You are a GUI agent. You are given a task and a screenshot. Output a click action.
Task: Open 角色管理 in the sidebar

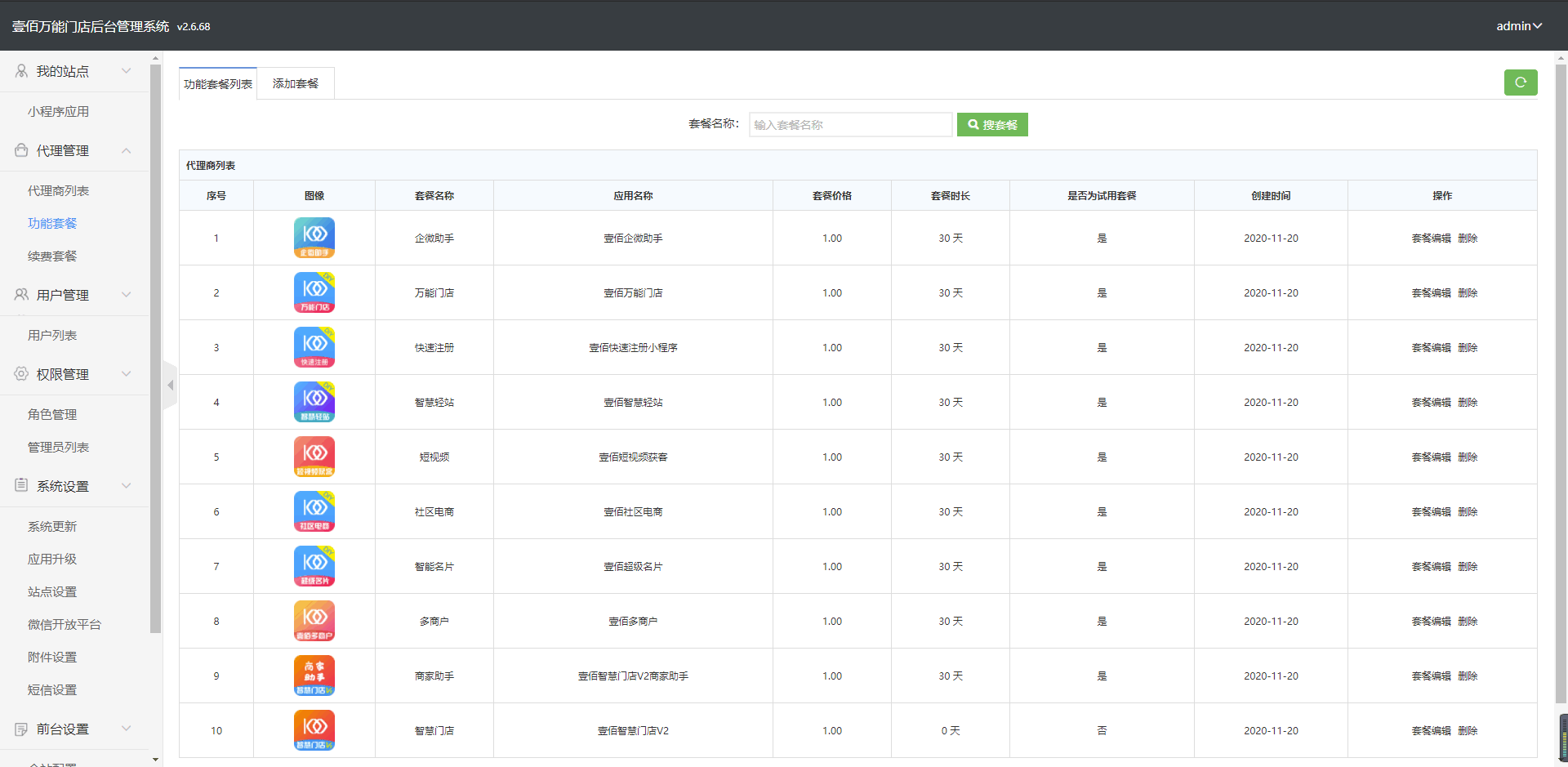click(x=52, y=414)
